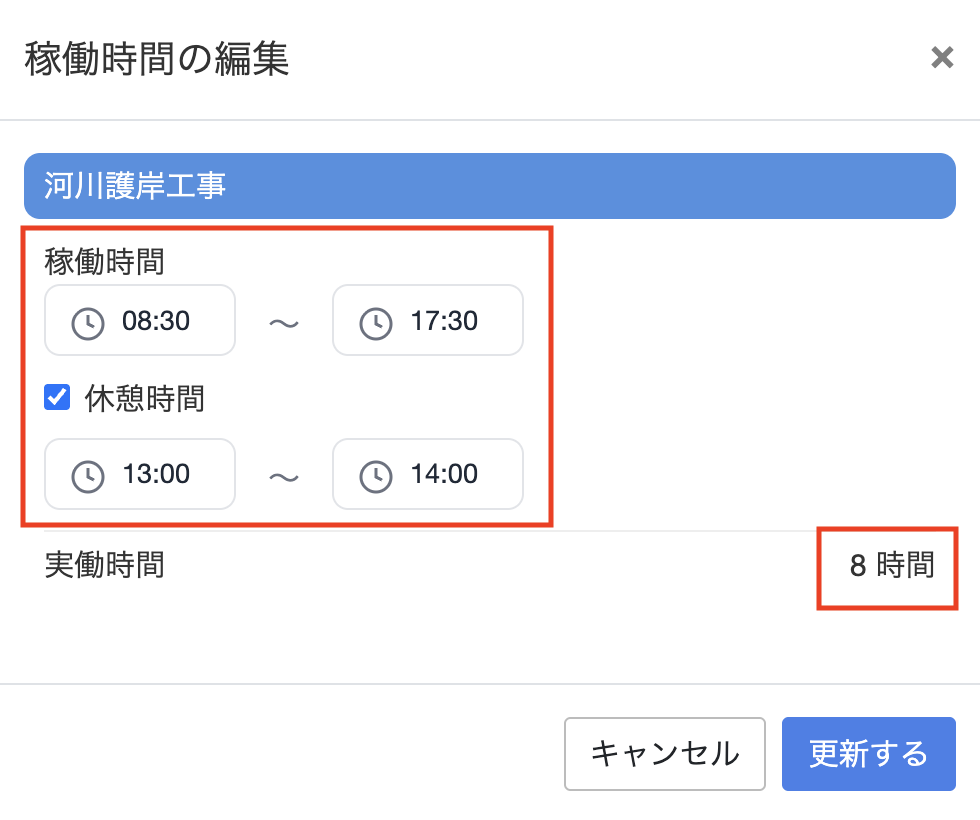Click the 更新する button

pyautogui.click(x=869, y=754)
